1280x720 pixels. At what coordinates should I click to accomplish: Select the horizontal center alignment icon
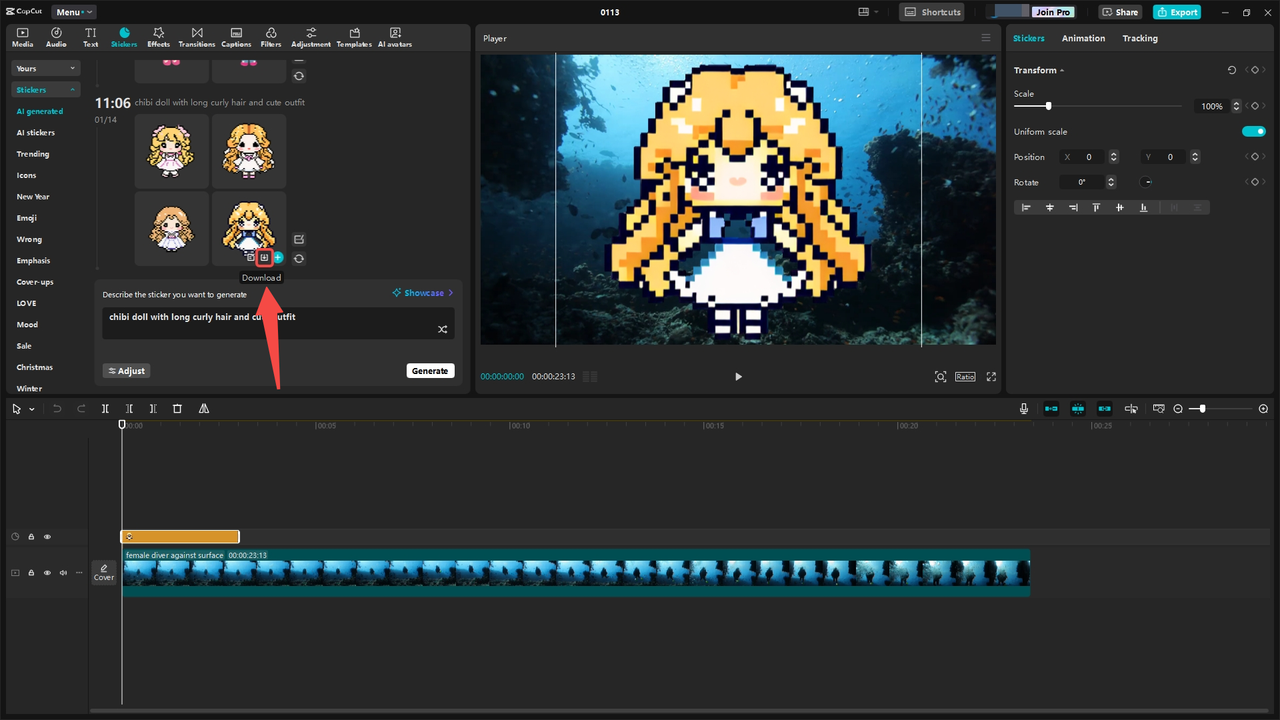coord(1050,207)
